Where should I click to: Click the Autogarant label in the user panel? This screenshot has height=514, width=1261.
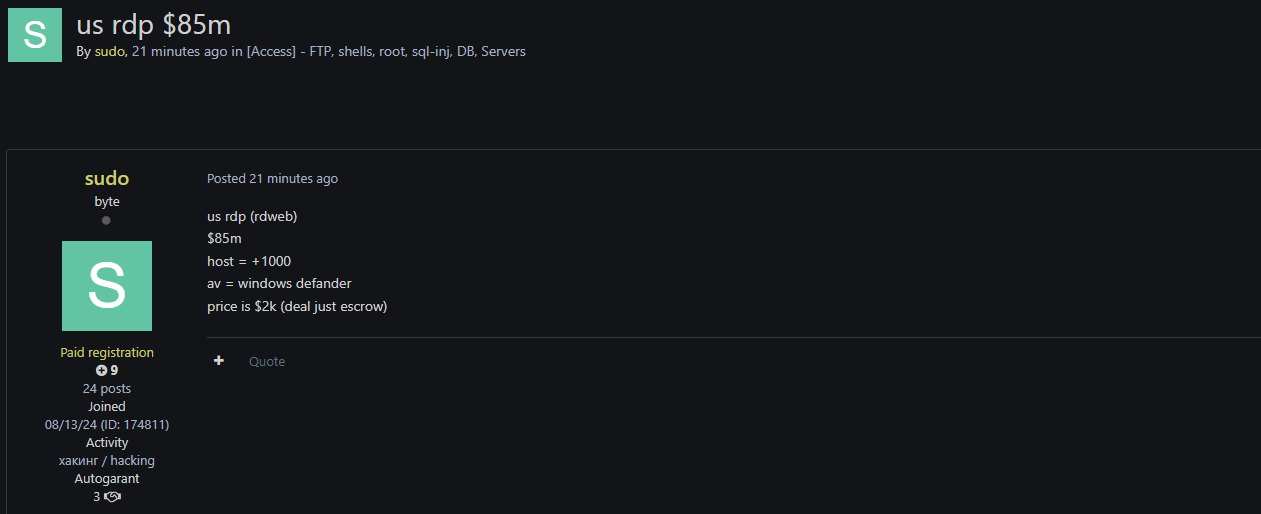107,478
